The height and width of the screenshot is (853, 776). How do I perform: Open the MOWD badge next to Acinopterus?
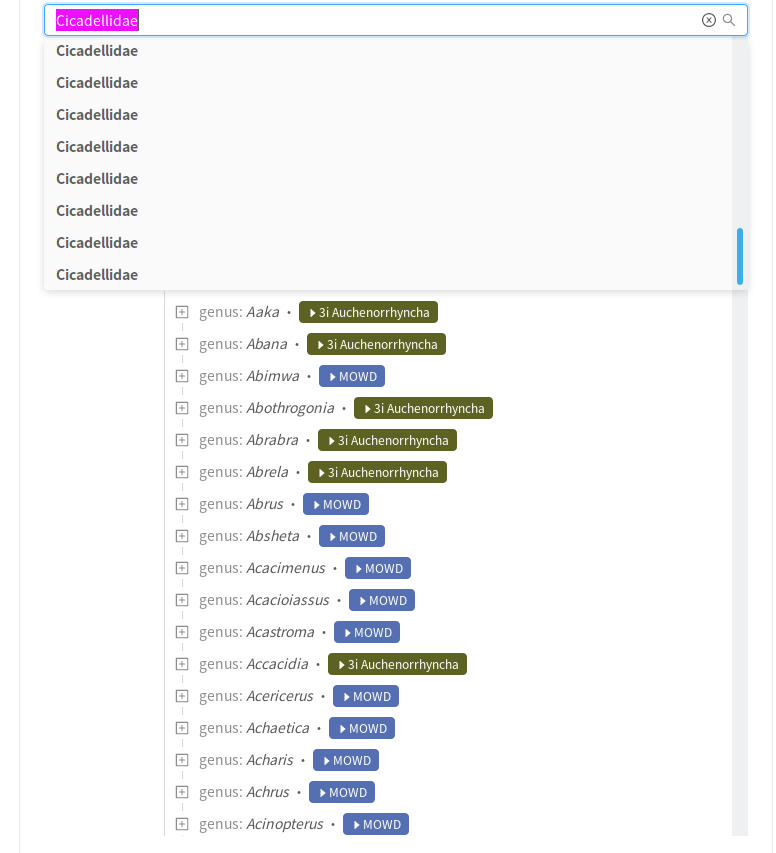(x=375, y=824)
